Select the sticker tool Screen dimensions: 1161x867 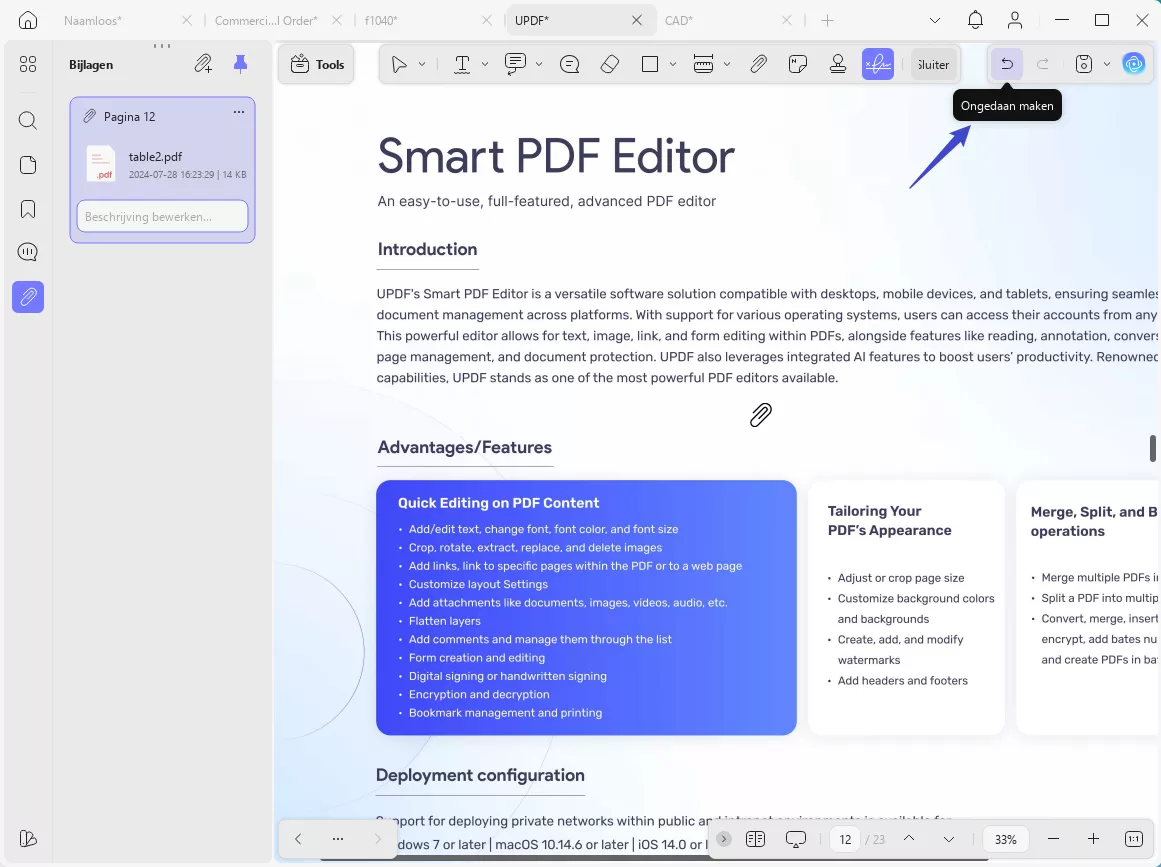798,64
